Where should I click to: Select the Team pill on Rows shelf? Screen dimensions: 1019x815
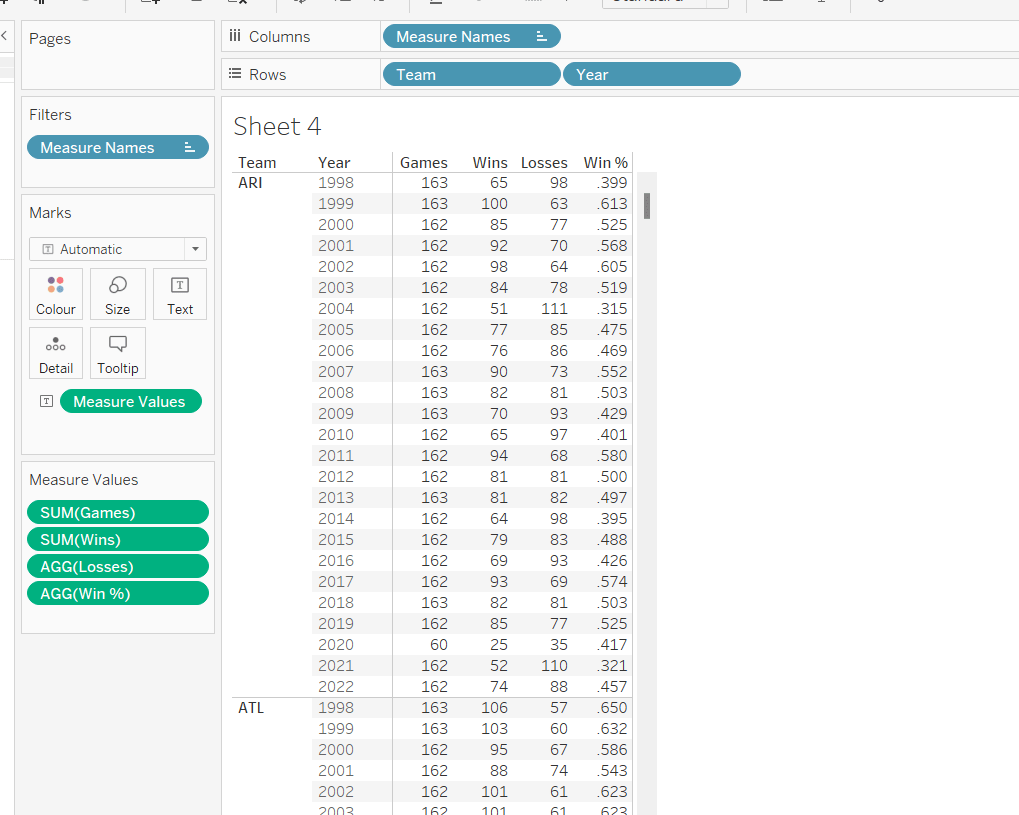470,75
